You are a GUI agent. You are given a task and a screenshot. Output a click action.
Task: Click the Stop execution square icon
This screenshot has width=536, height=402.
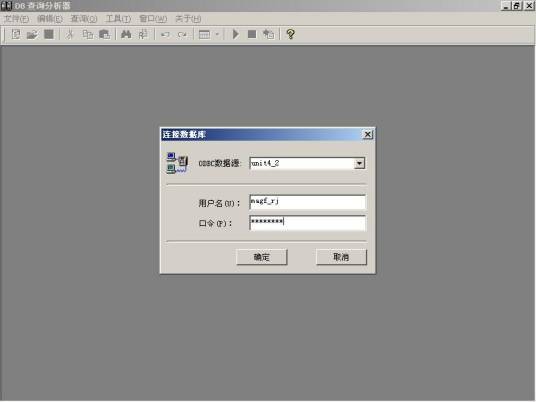coord(252,34)
